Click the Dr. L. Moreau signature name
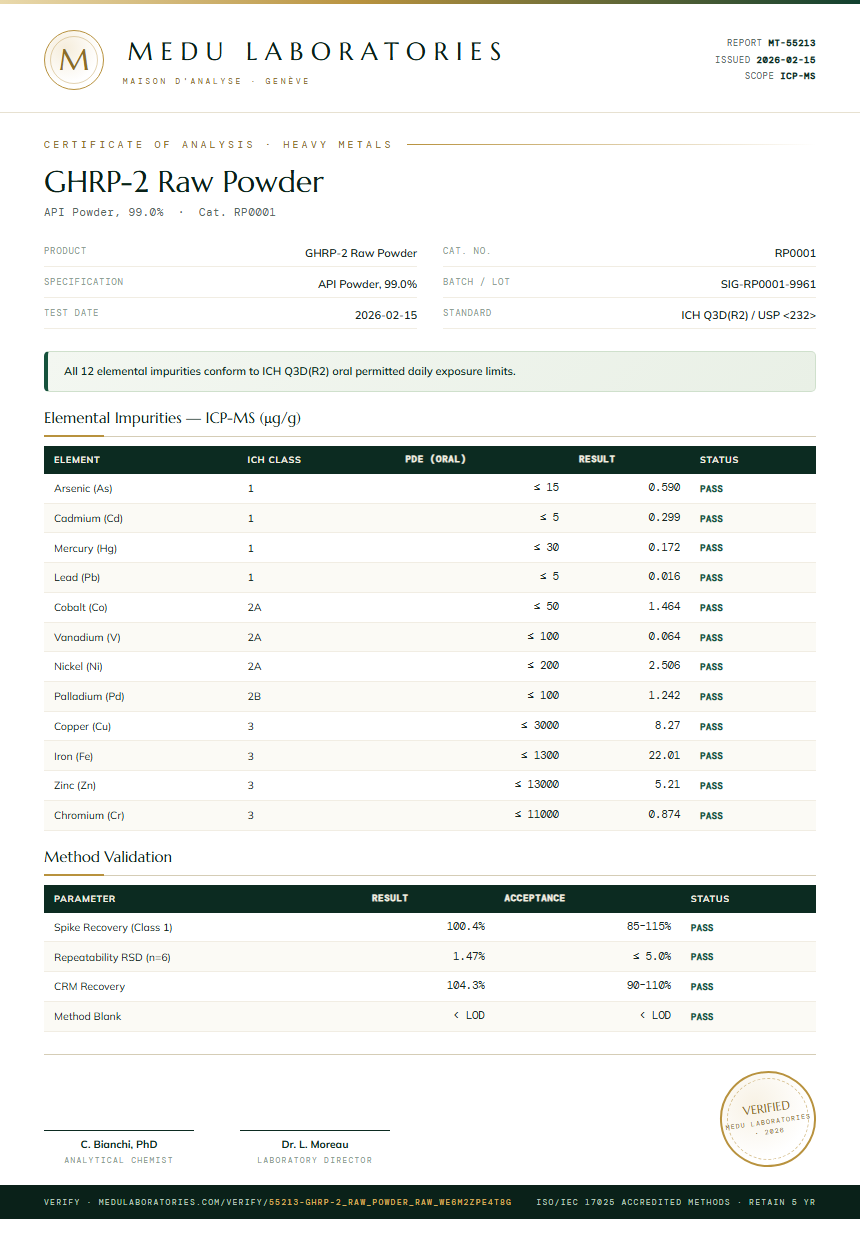Viewport: 860px width, 1249px height. 315,1144
